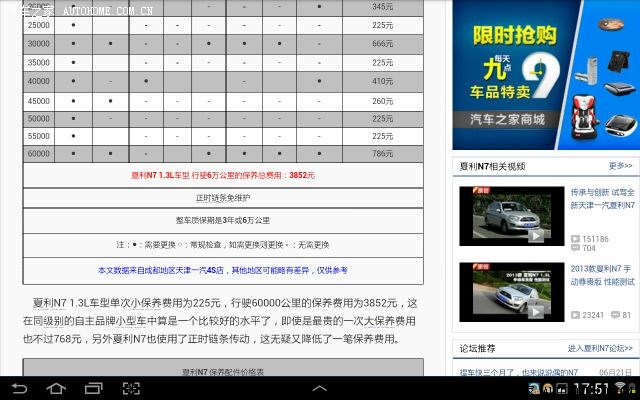Click 更多>> in 夏利N7相关视频 section
This screenshot has height=400, width=640.
tap(619, 166)
